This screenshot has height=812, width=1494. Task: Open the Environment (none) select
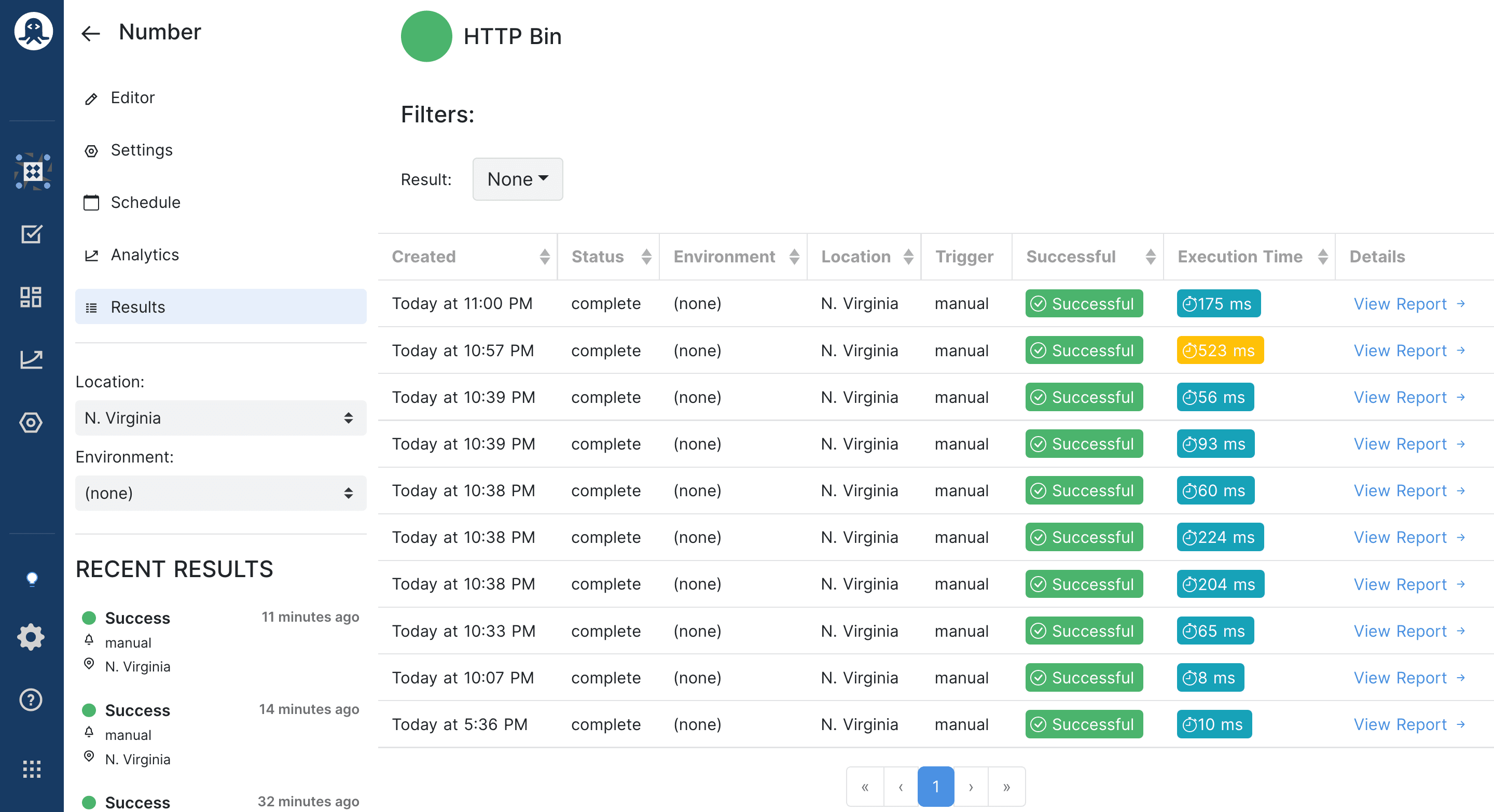pyautogui.click(x=220, y=493)
